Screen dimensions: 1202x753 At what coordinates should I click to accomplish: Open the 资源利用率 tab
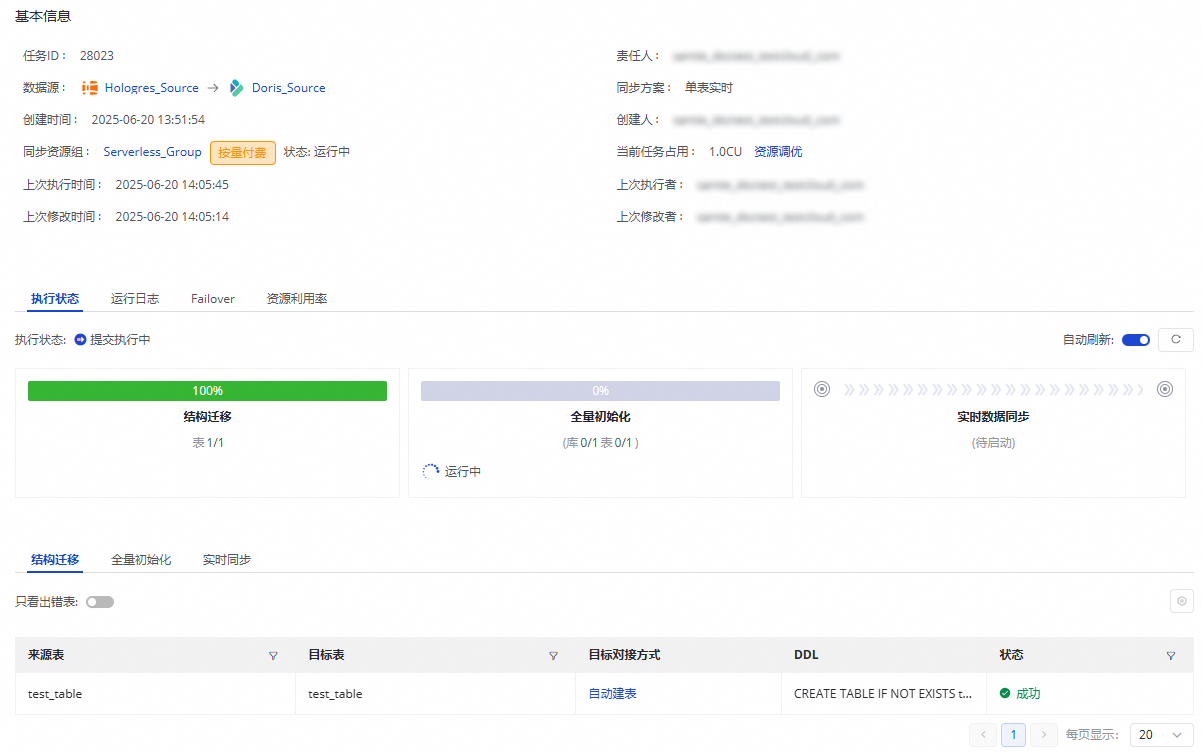pos(297,298)
